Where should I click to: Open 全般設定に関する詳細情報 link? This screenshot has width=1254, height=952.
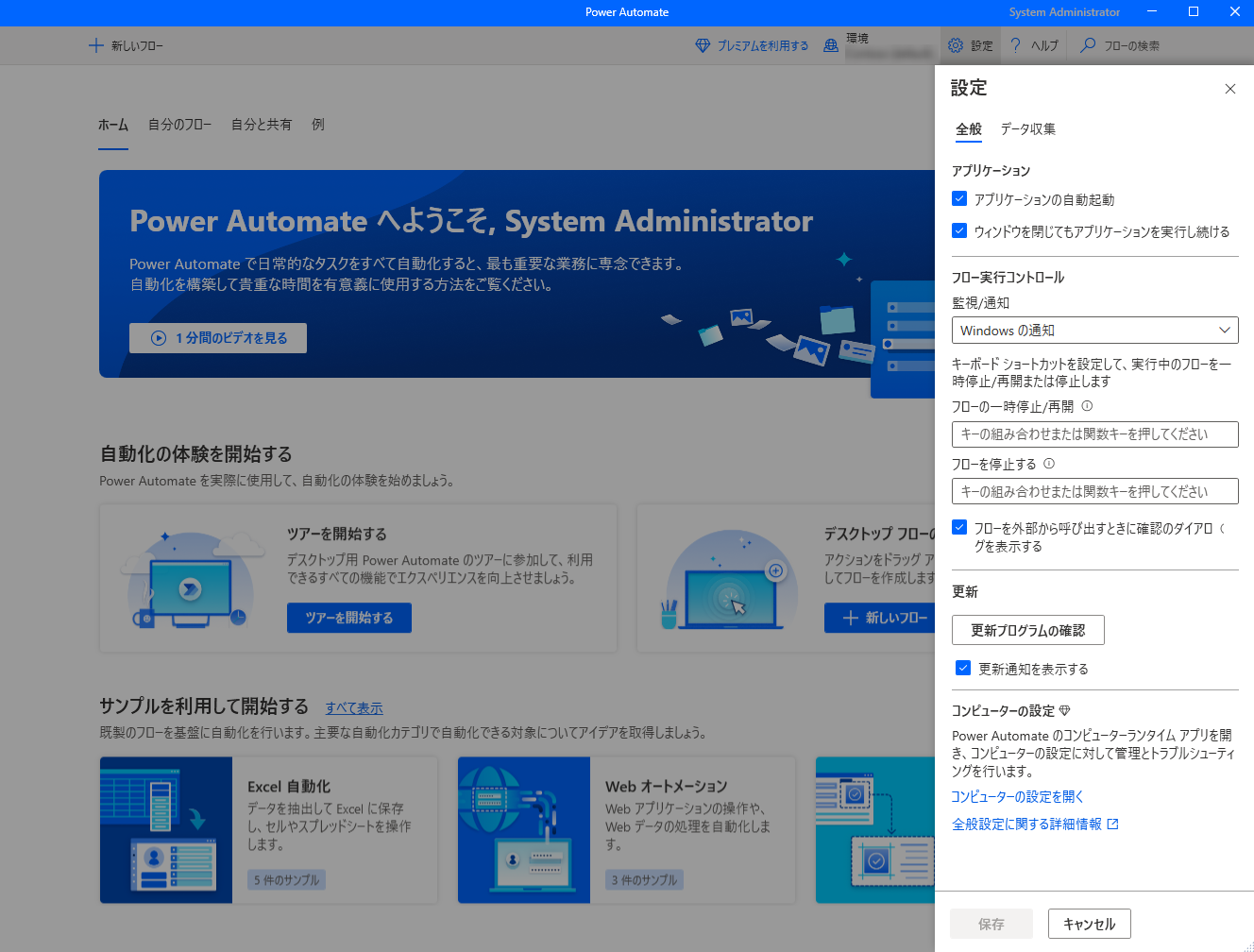point(1027,824)
